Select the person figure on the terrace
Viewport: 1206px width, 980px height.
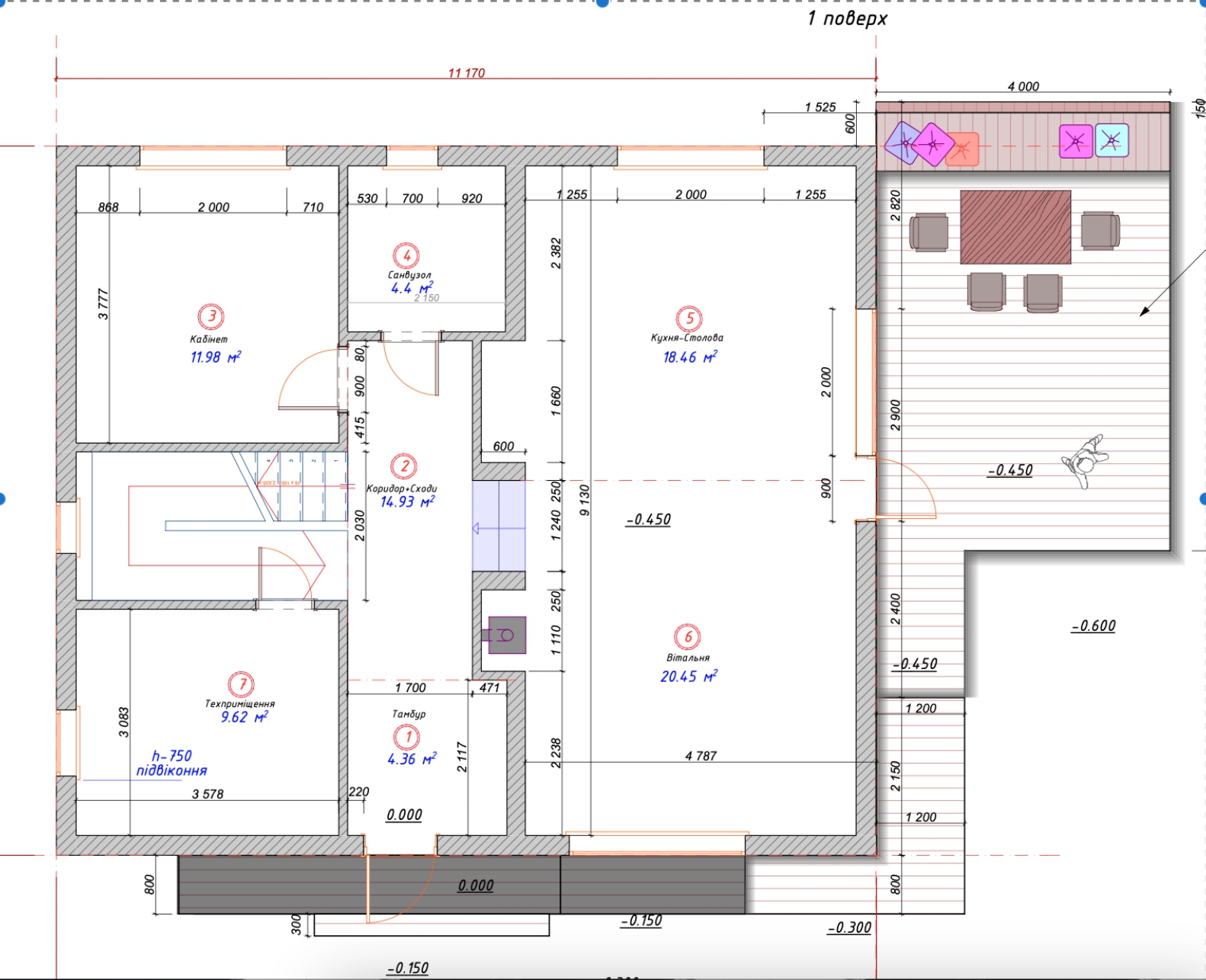coord(1086,460)
